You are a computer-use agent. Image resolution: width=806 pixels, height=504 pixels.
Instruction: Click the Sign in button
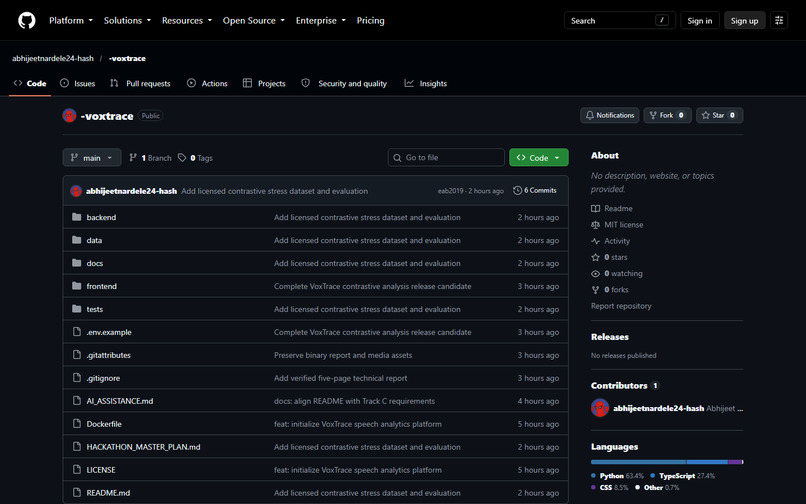(700, 21)
